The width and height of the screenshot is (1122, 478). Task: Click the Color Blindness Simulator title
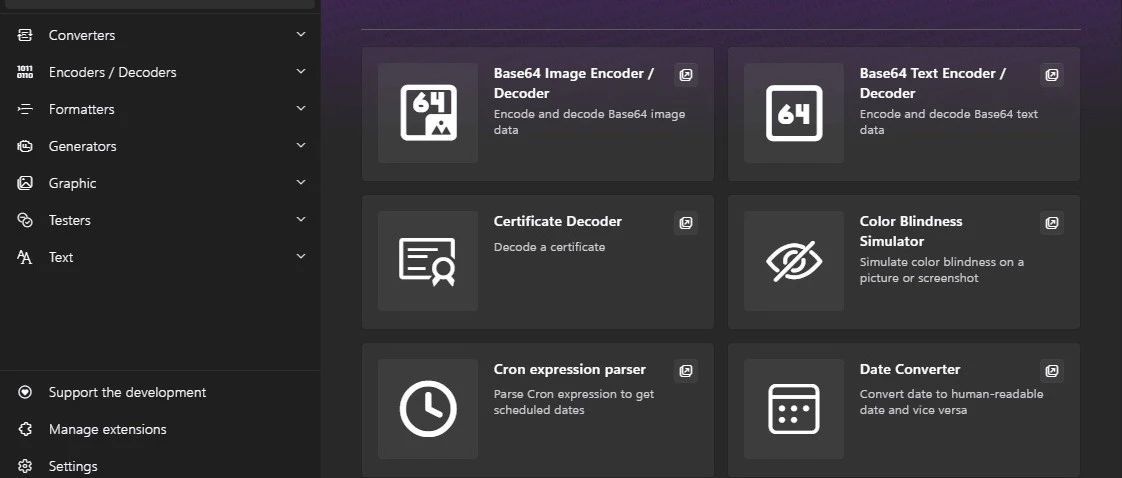pos(911,231)
